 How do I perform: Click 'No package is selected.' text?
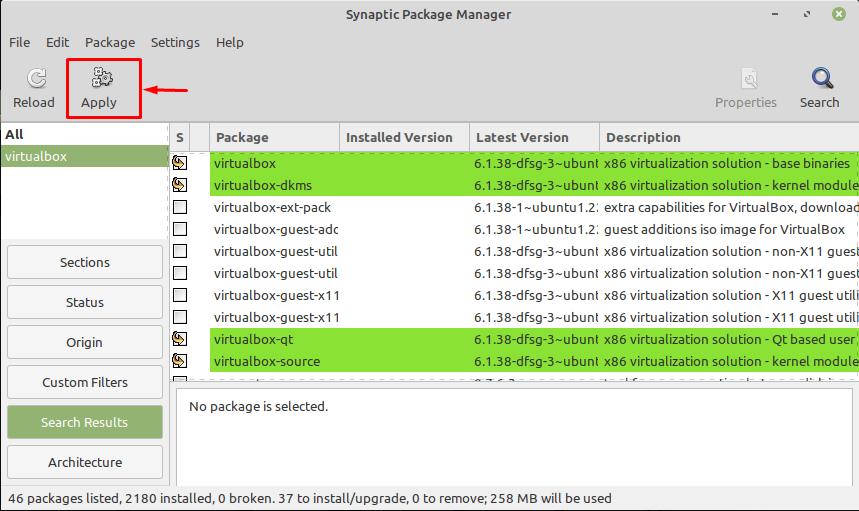point(259,406)
